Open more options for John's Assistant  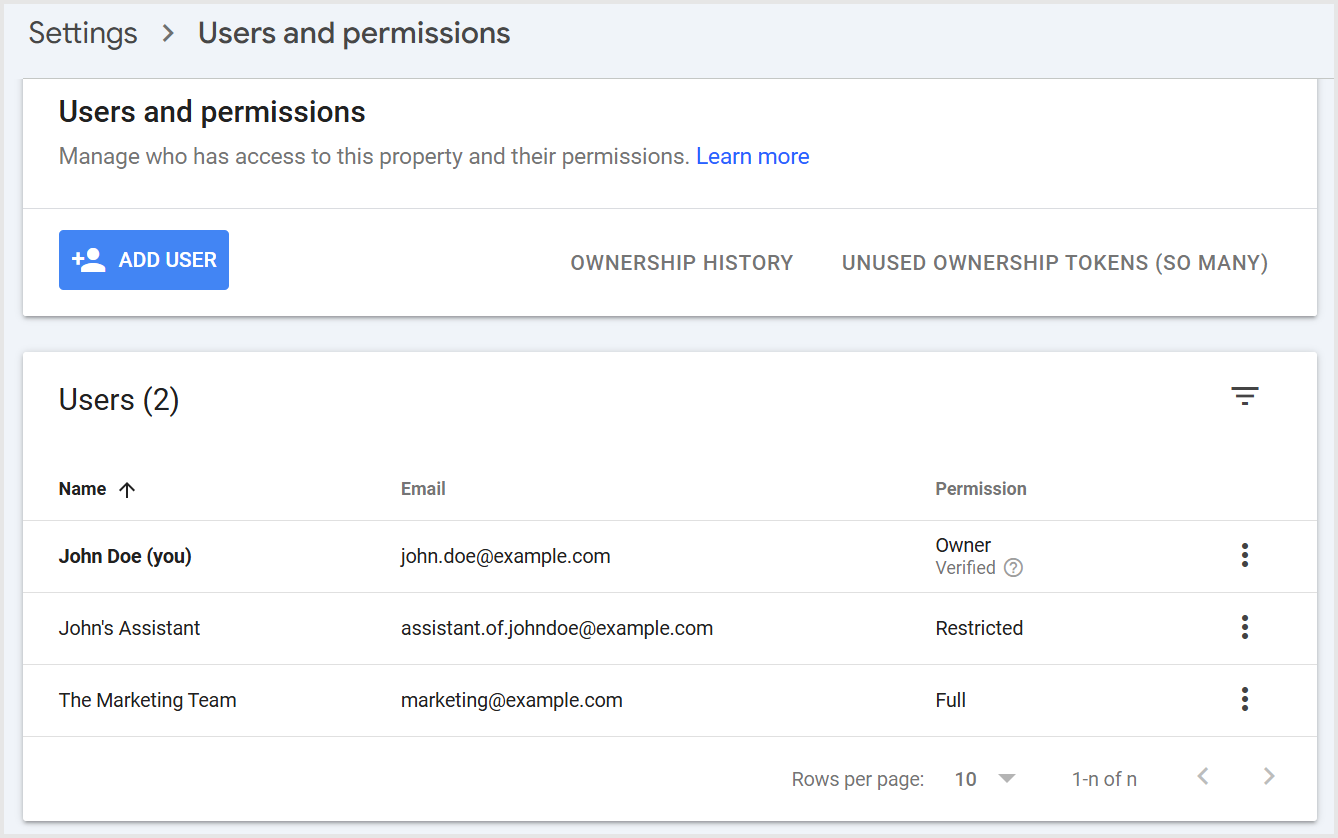[1244, 627]
